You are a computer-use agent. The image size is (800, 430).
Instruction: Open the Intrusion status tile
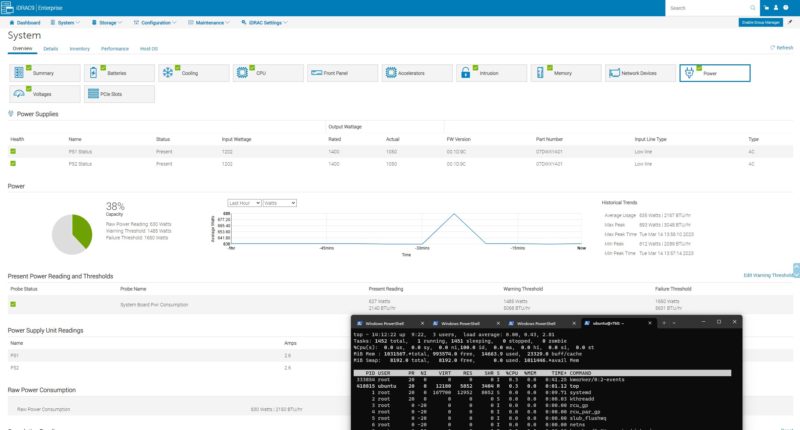pyautogui.click(x=491, y=73)
